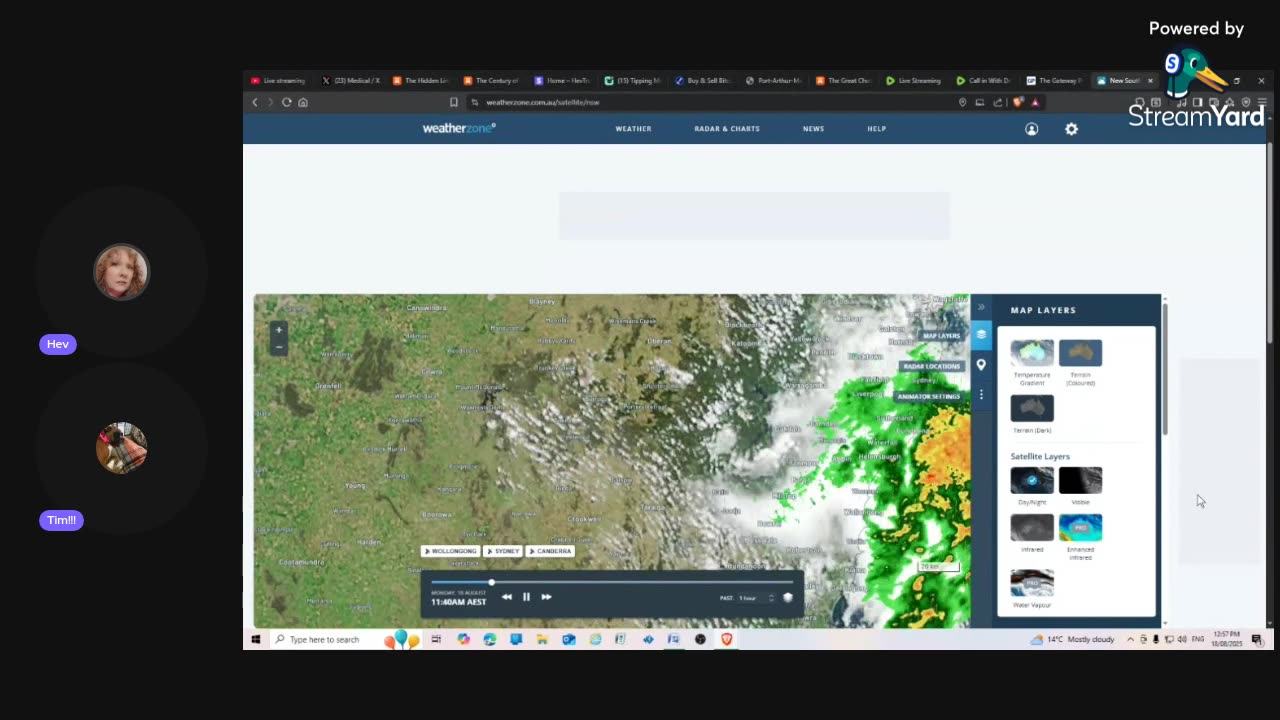Click the animation timeline slider handle
Image resolution: width=1280 pixels, height=720 pixels.
point(491,582)
